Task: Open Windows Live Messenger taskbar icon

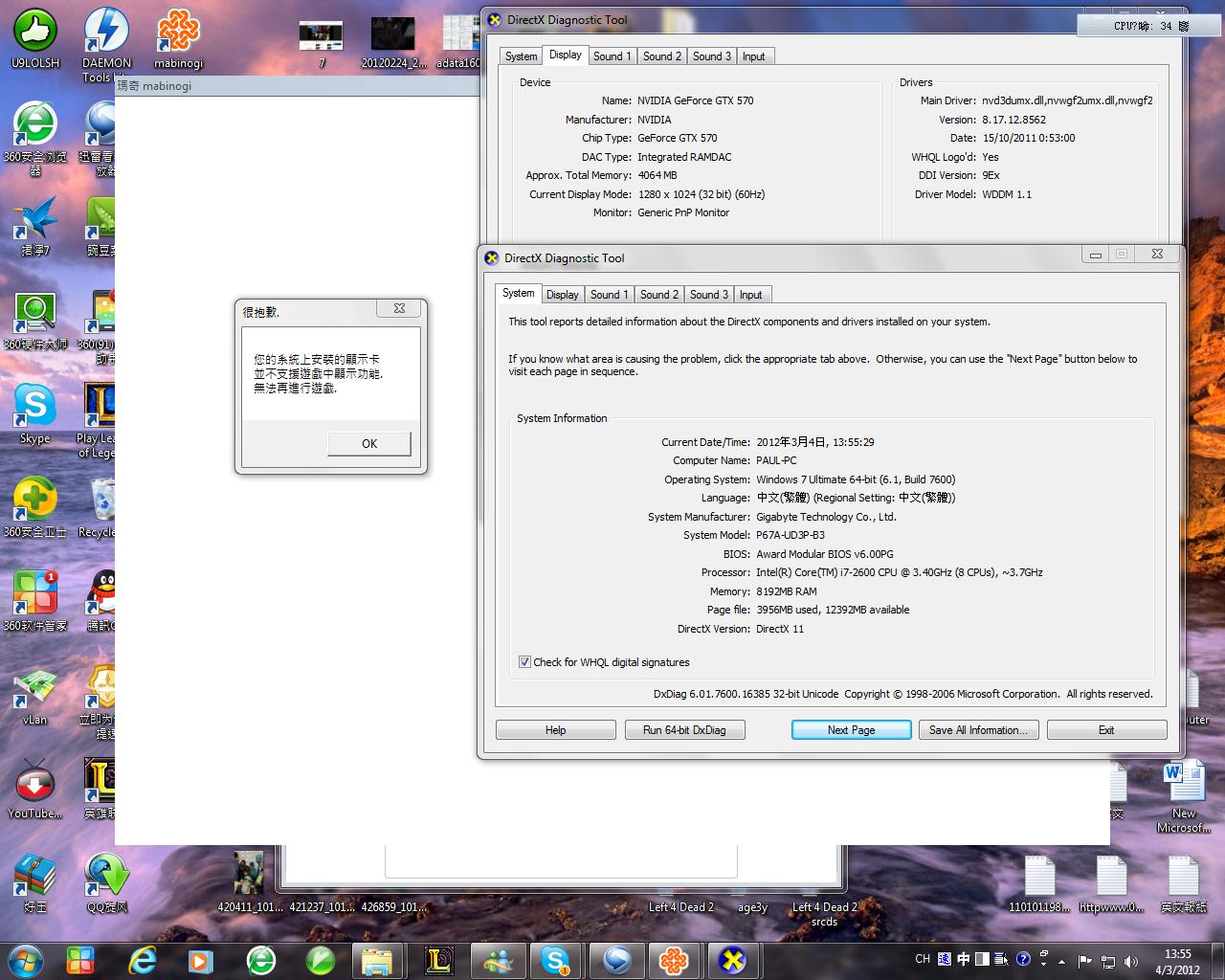Action: pyautogui.click(x=497, y=960)
